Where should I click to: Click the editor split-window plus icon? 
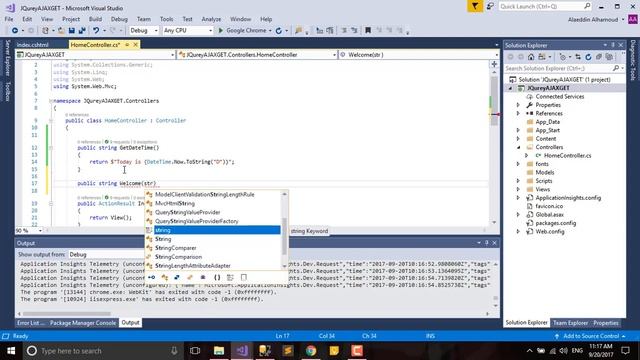pyautogui.click(x=494, y=64)
